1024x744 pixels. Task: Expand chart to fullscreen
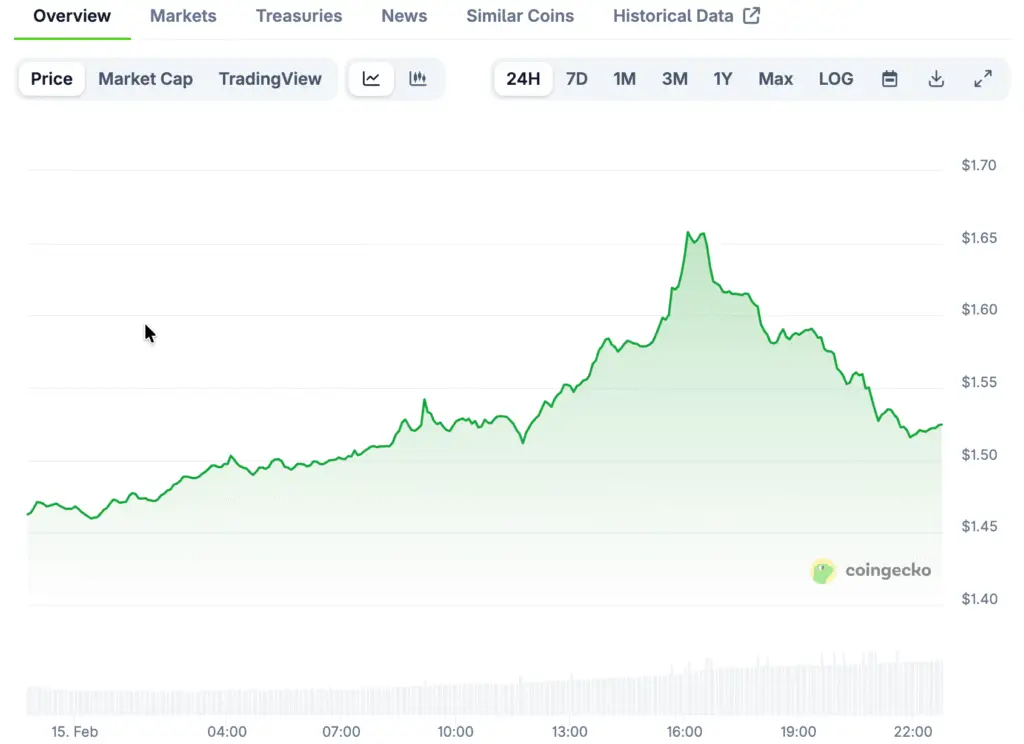click(983, 79)
